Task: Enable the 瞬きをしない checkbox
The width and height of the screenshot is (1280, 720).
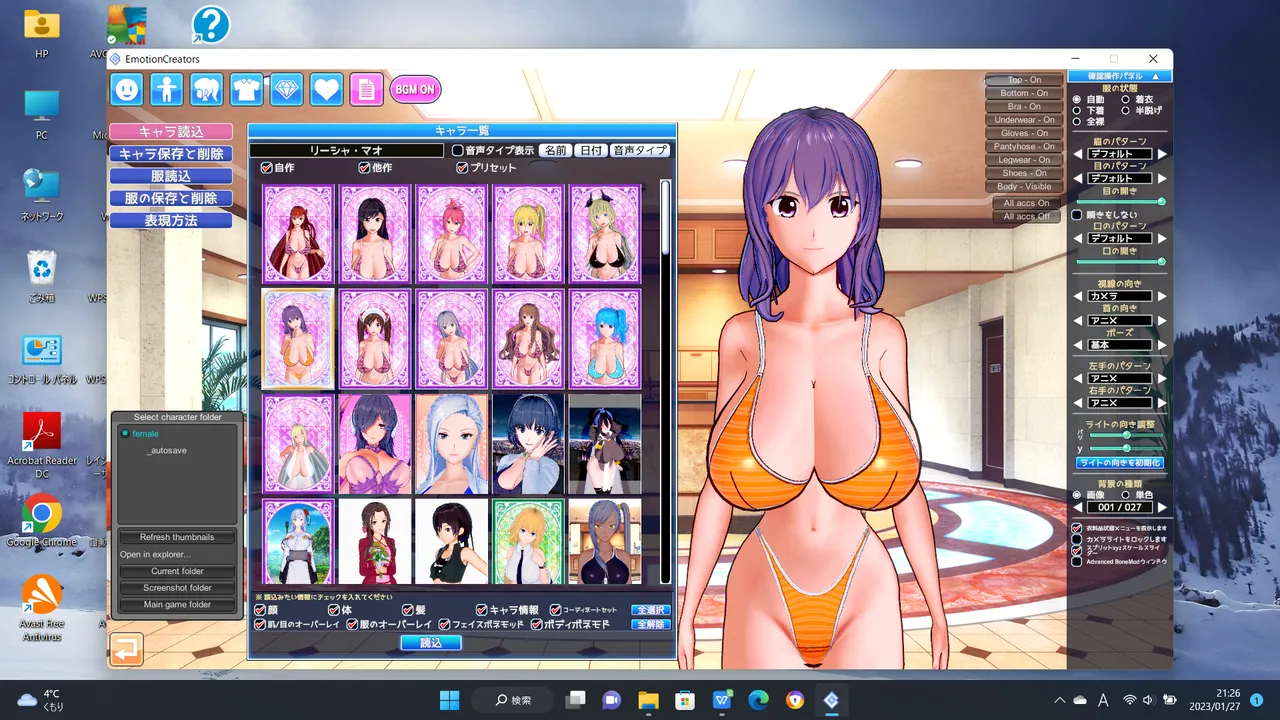Action: pos(1077,215)
